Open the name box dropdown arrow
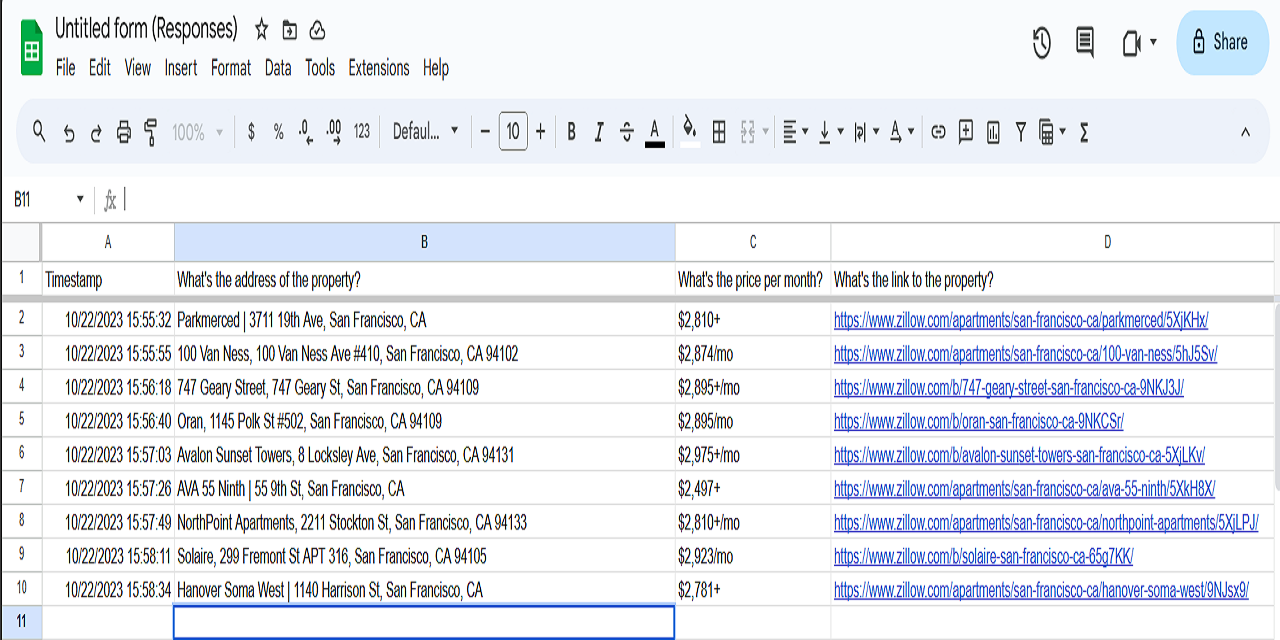 coord(80,200)
